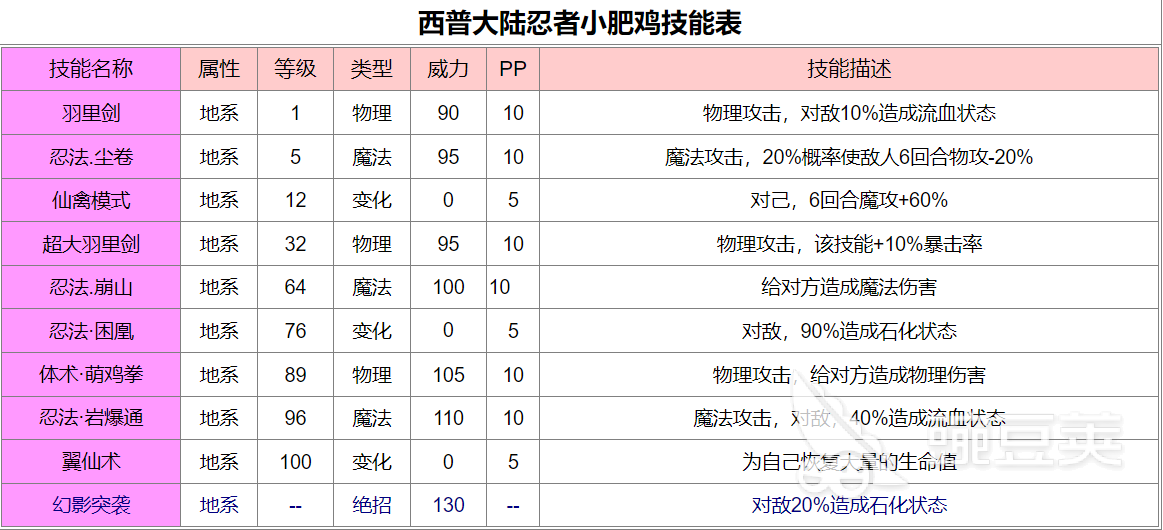This screenshot has height=530, width=1163.
Task: Click the 地系 attribute cell in 羽里剑 row
Action: pos(219,113)
